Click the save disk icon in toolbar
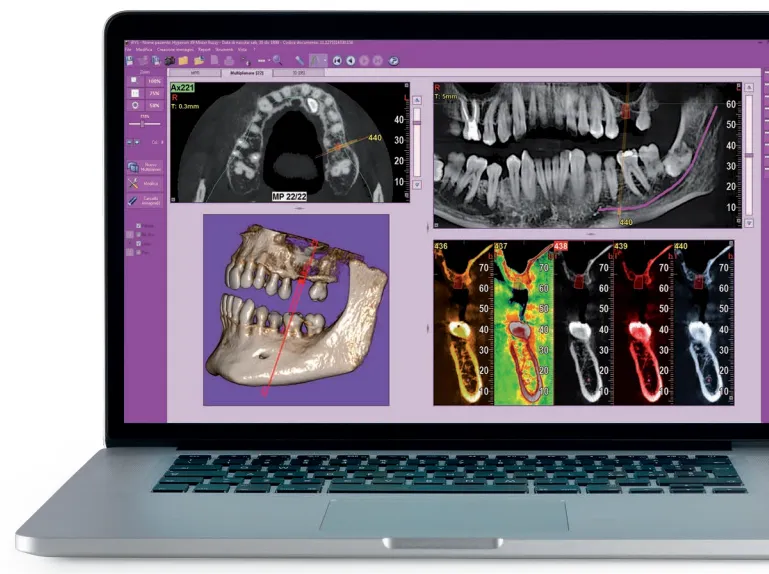 (132, 60)
